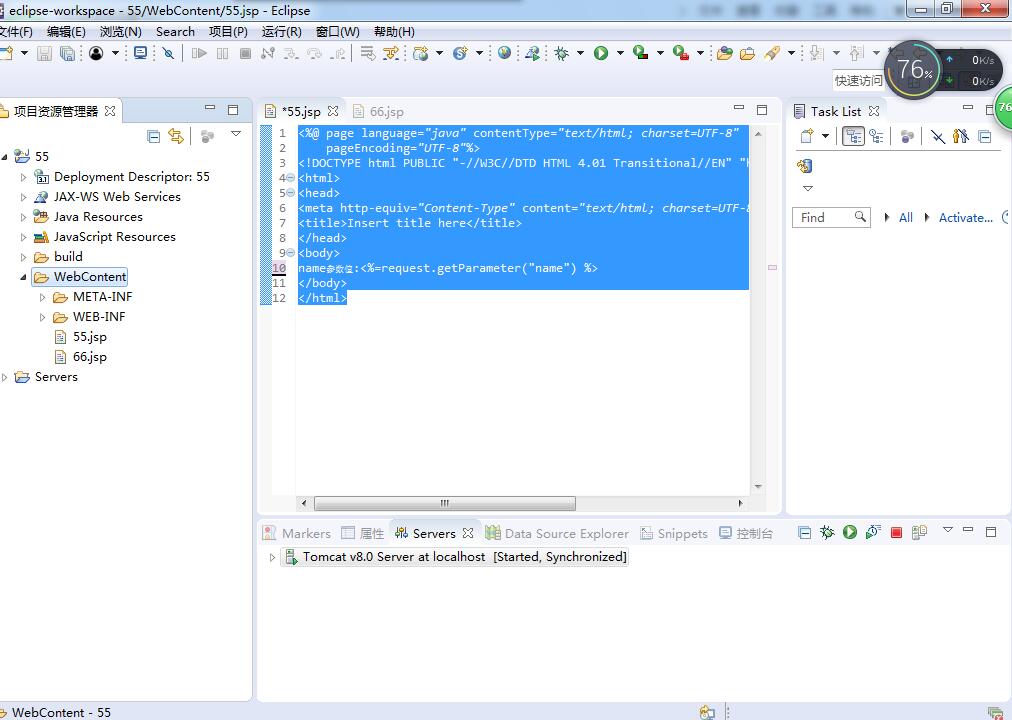Click the External Tools run icon

[680, 54]
